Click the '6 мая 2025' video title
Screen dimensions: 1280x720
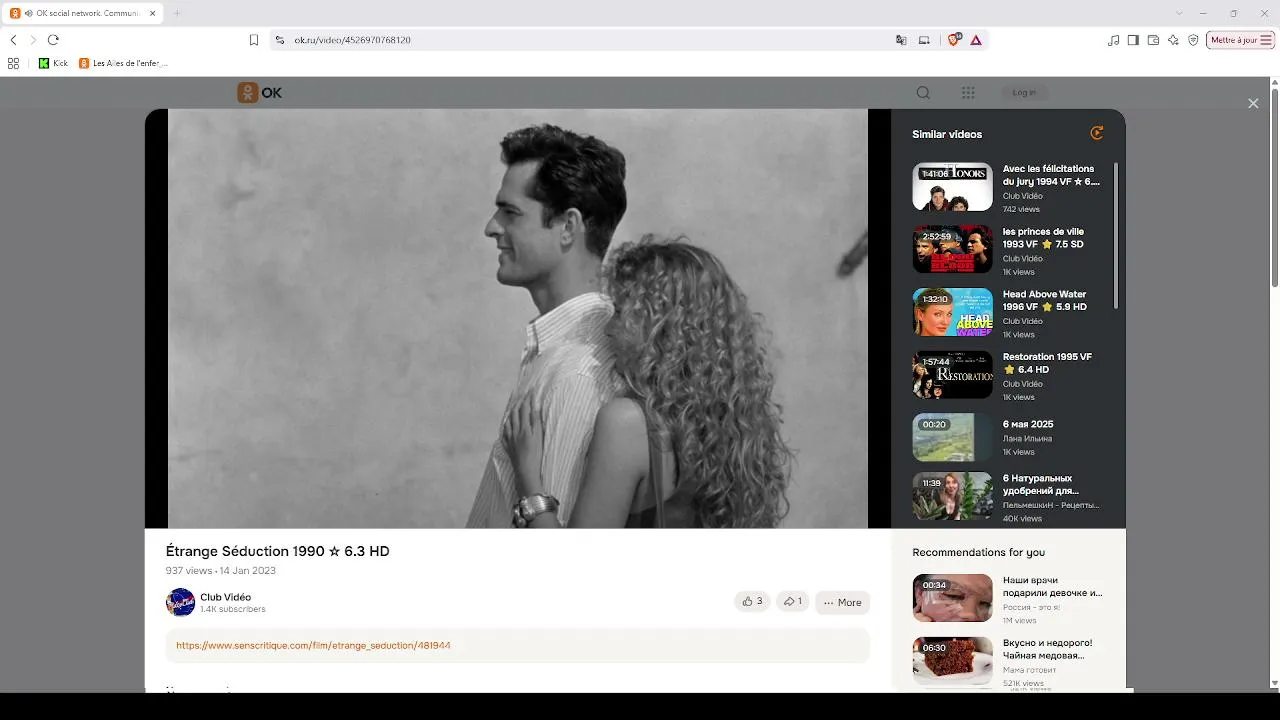1028,424
